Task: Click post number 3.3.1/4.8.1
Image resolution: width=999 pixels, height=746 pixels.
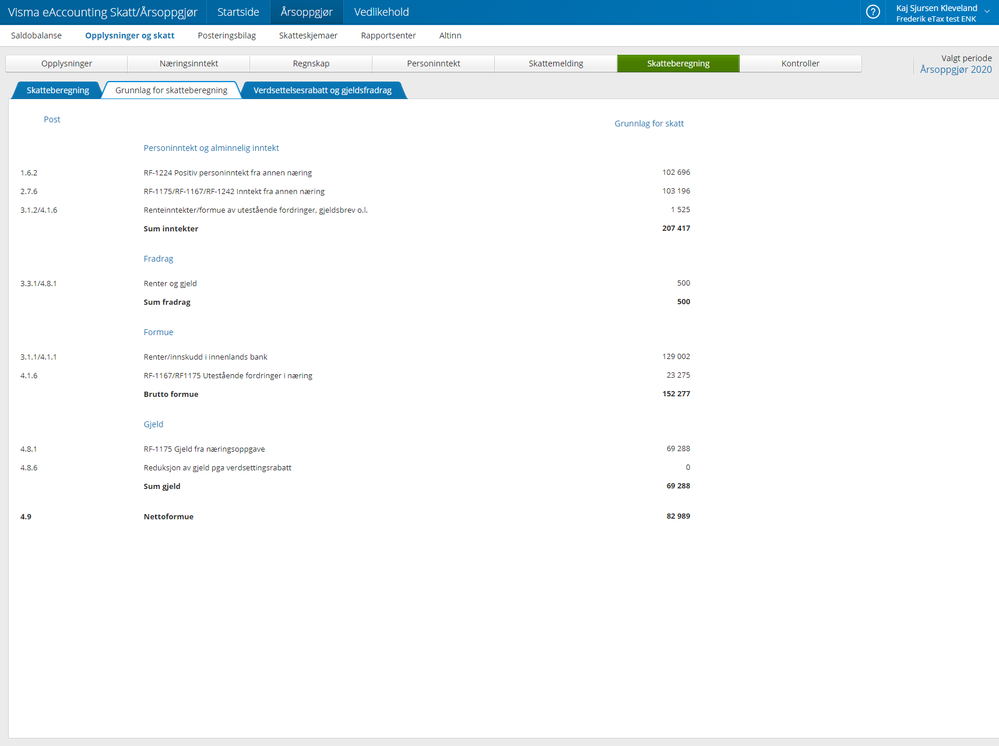Action: 38,283
